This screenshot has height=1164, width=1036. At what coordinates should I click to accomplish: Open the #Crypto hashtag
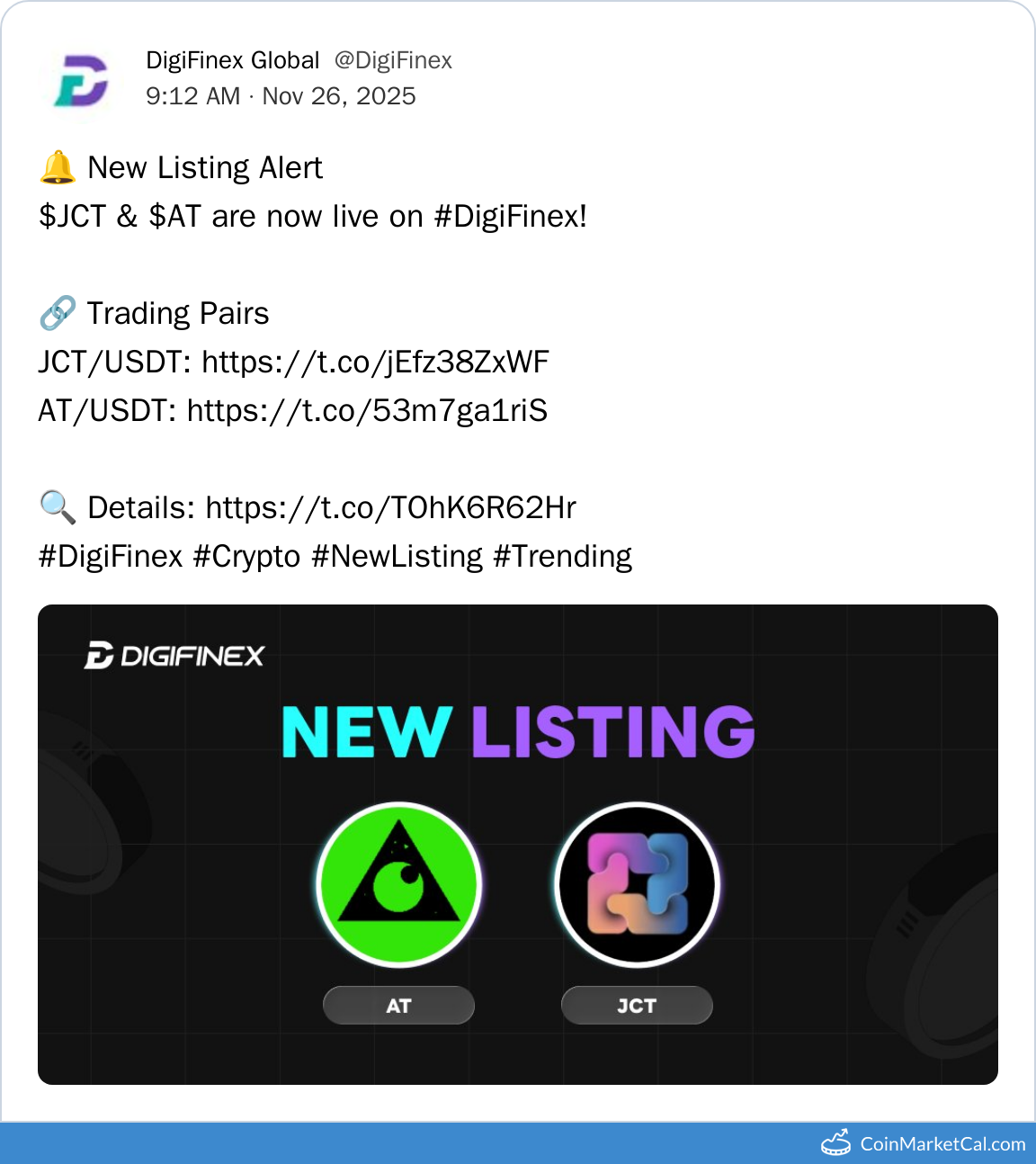pos(246,556)
